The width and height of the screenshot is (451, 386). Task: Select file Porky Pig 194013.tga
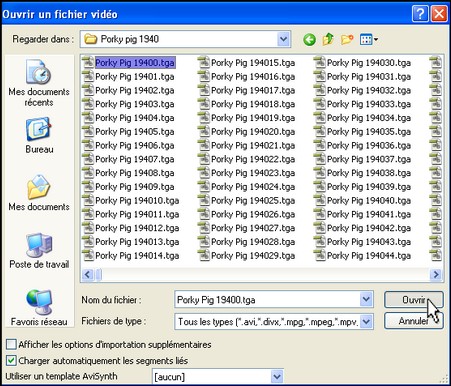pyautogui.click(x=137, y=242)
